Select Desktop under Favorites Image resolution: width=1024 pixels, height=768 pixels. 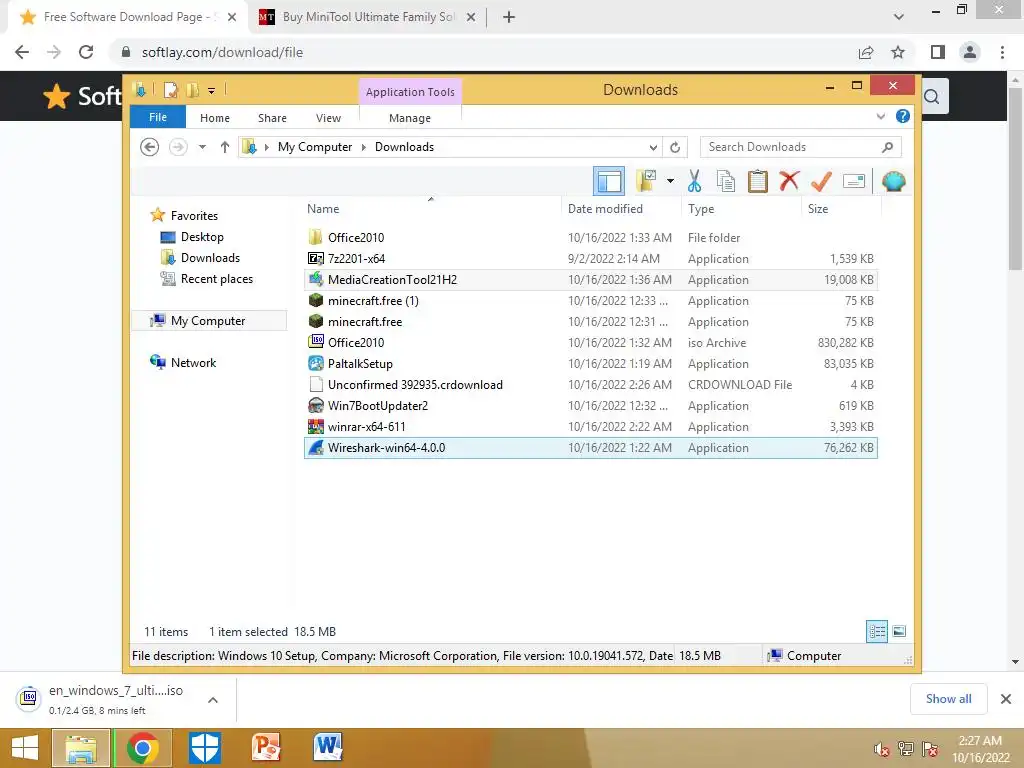click(x=202, y=236)
